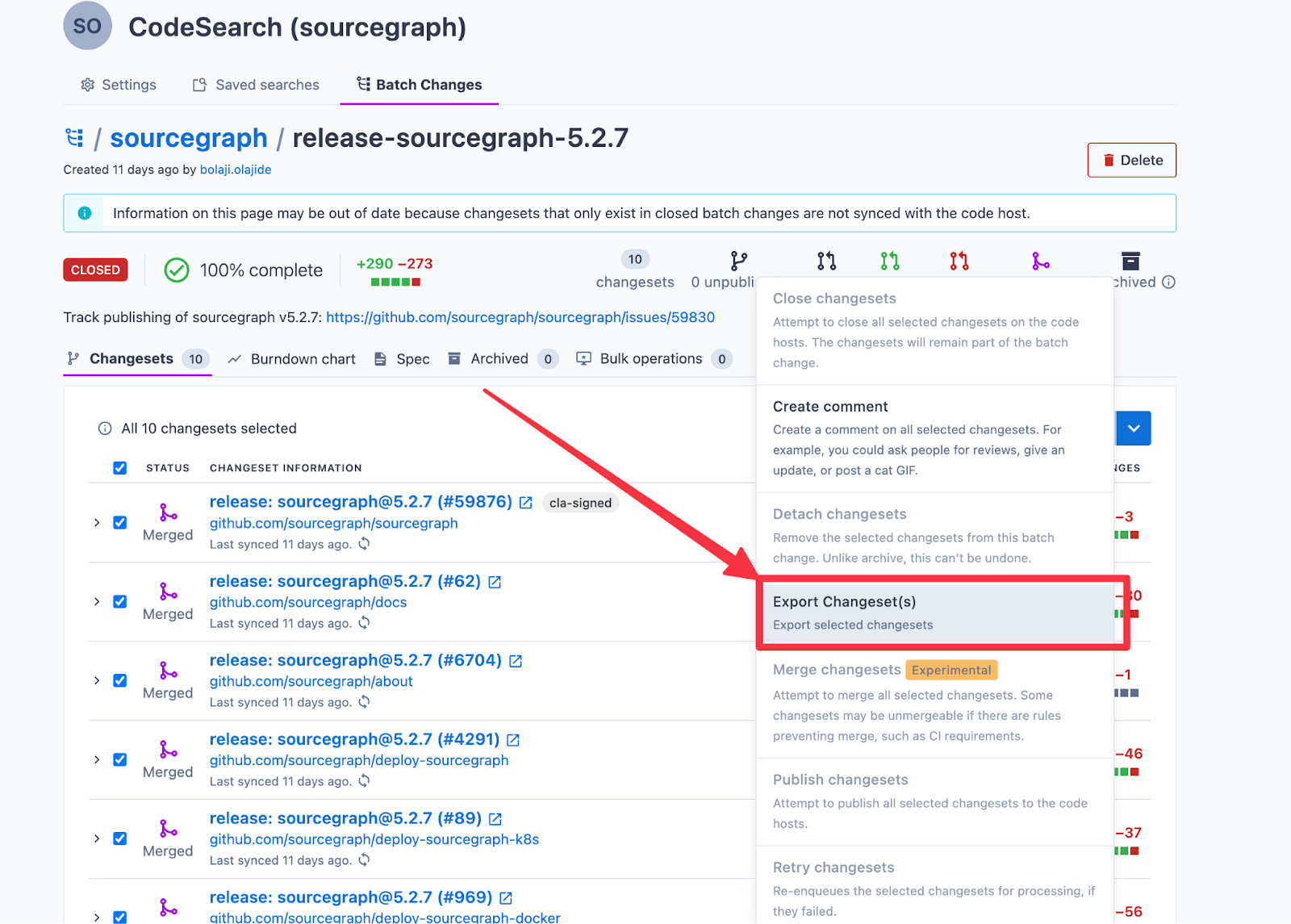This screenshot has height=924, width=1291.
Task: Click the SO organization avatar
Action: (87, 26)
